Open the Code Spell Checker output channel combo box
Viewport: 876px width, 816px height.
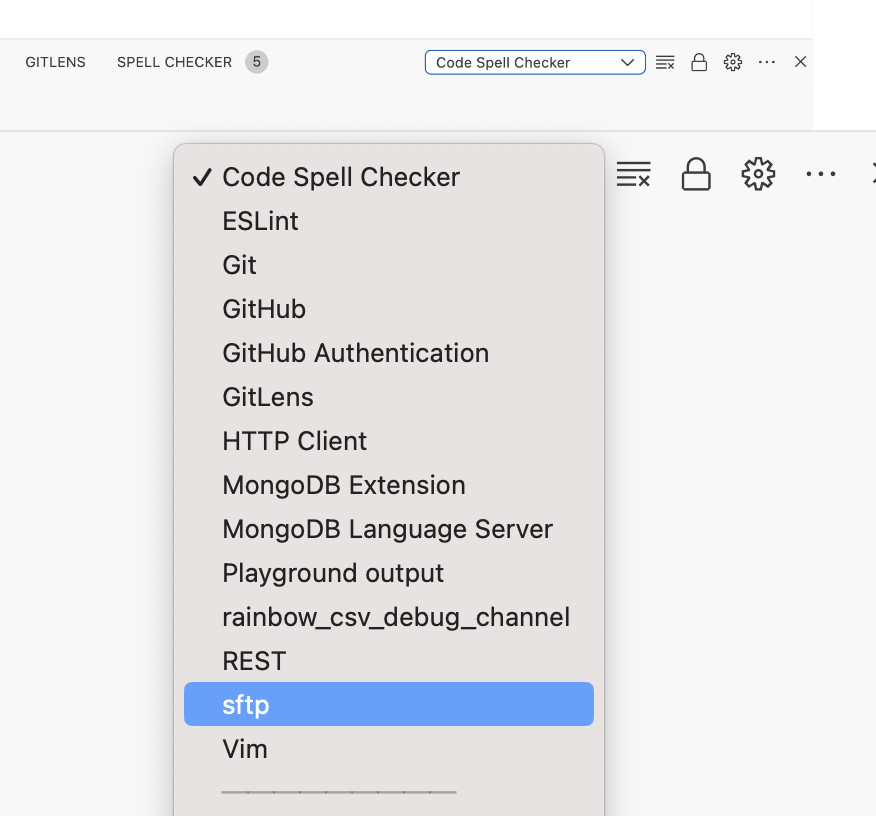(535, 62)
